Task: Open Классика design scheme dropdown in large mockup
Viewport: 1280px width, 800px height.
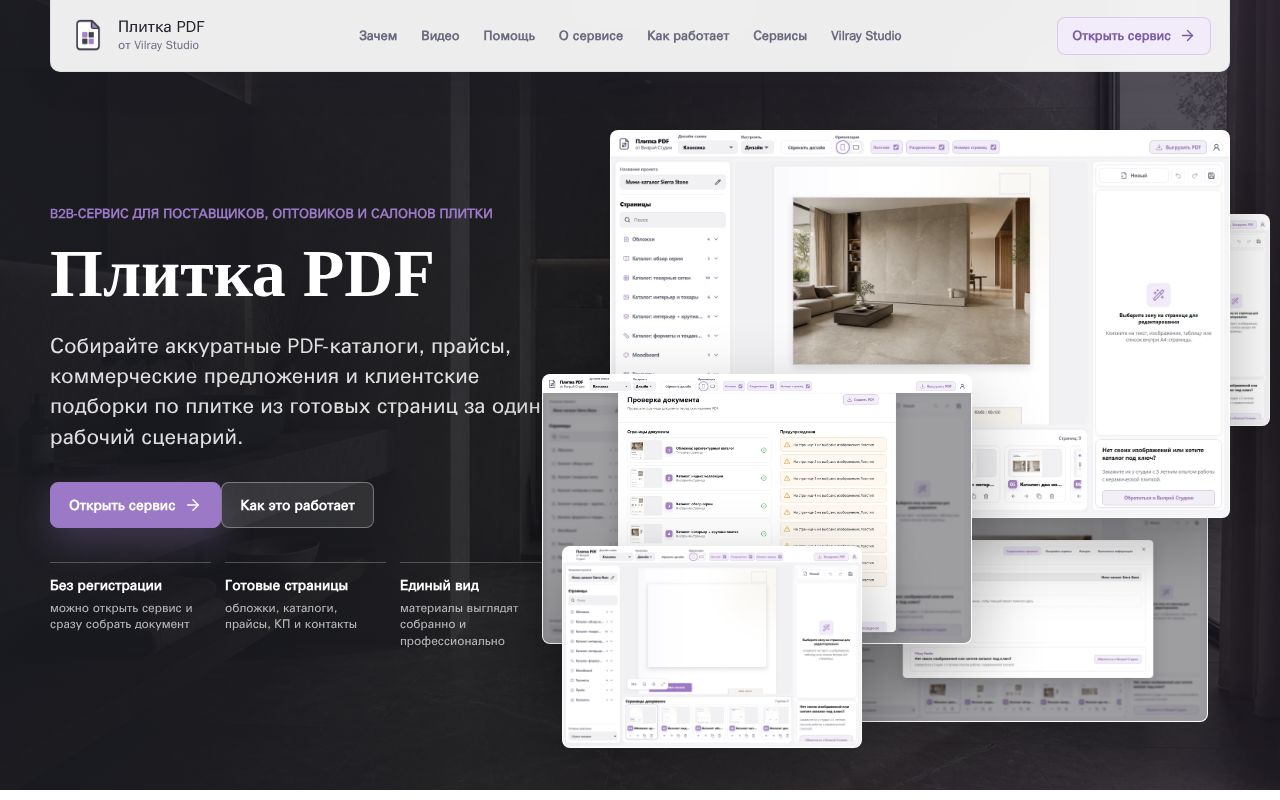Action: pyautogui.click(x=708, y=147)
